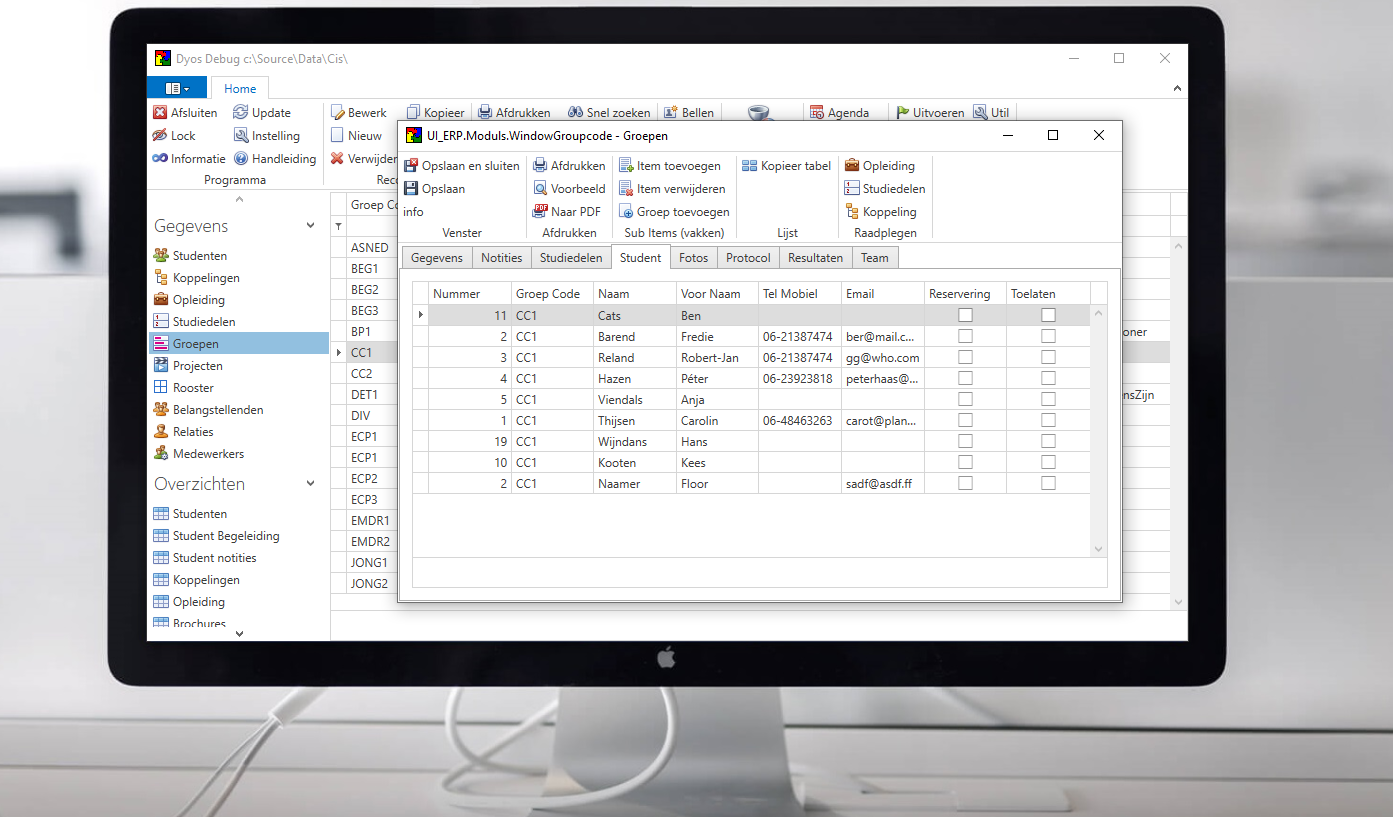Click the student grid vertical scrollbar down arrow
The height and width of the screenshot is (817, 1393).
[1098, 549]
